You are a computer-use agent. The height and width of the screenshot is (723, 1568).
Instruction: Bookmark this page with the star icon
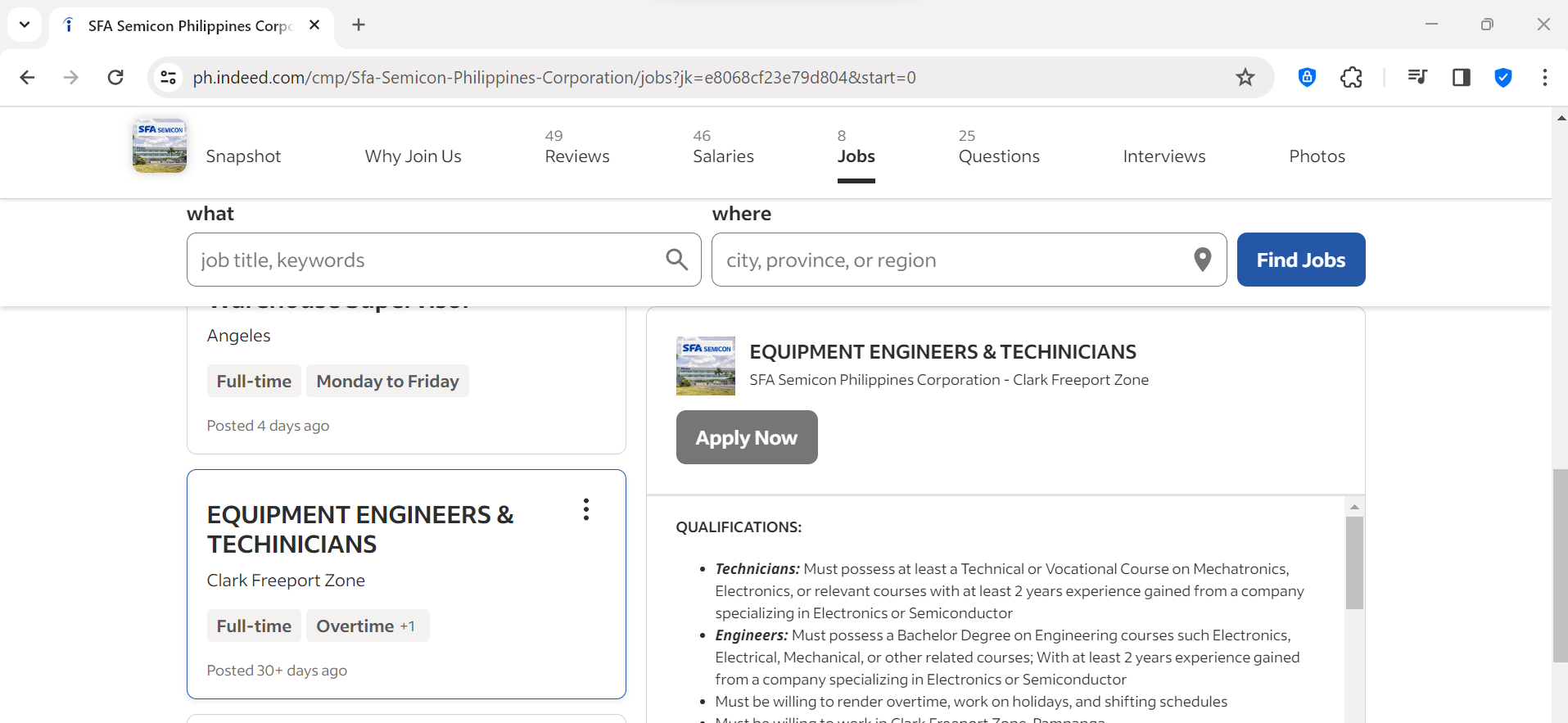click(x=1245, y=78)
